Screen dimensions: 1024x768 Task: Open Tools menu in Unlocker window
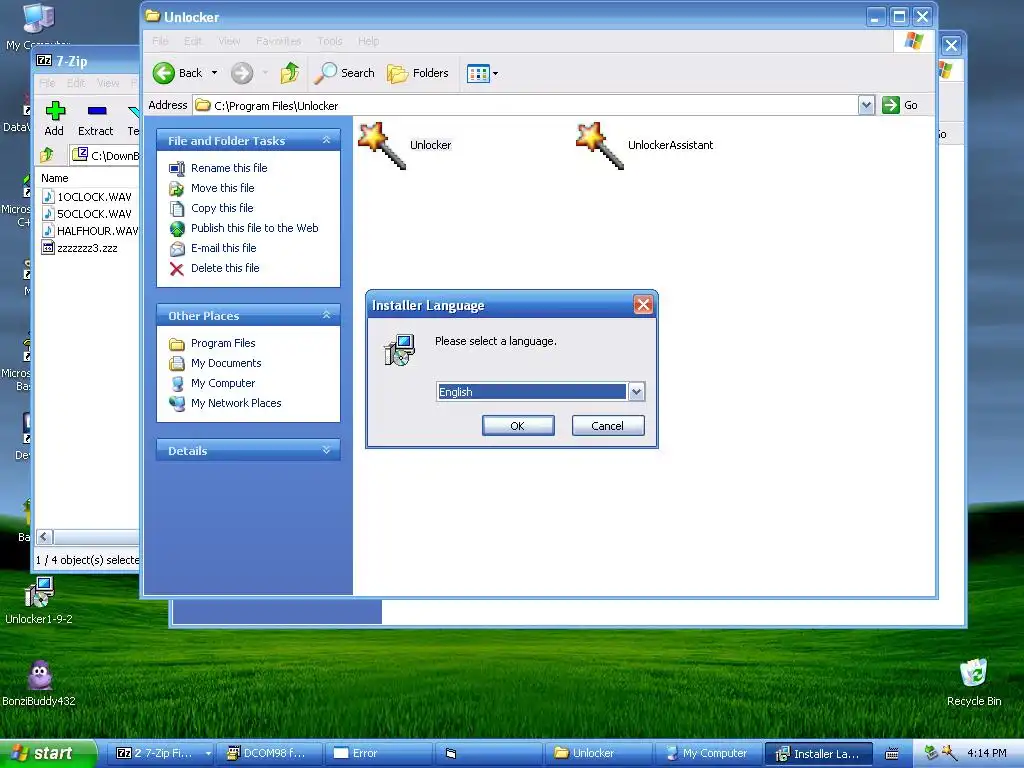330,41
